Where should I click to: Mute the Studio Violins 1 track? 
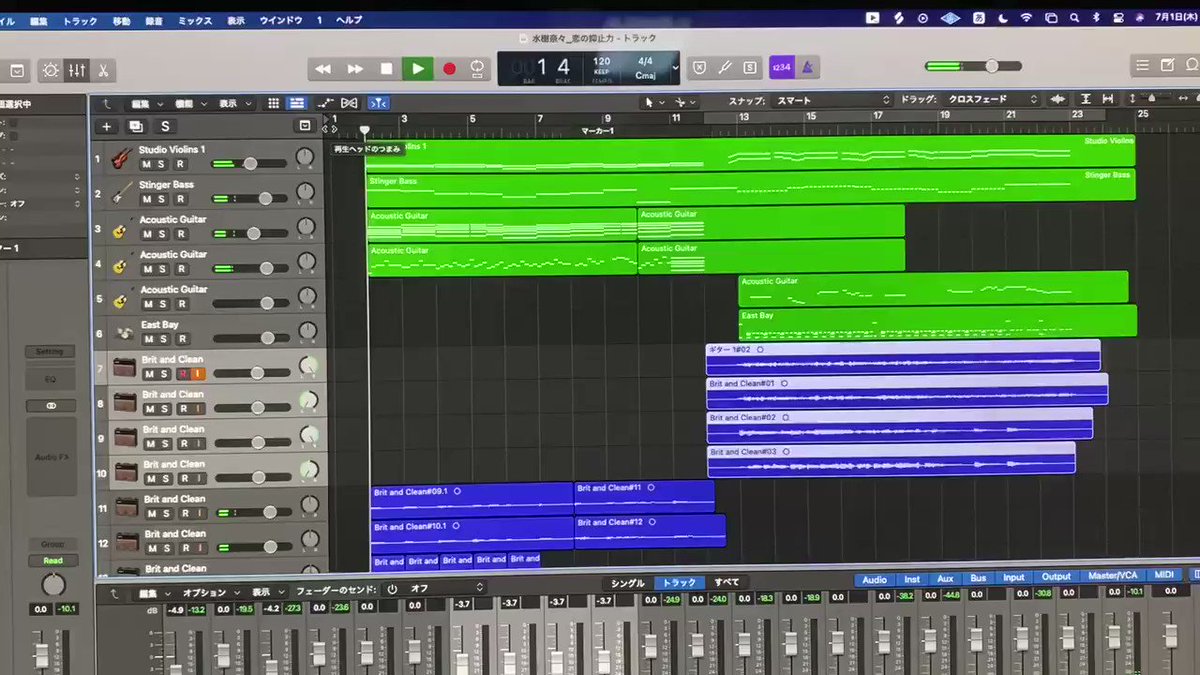(x=147, y=164)
